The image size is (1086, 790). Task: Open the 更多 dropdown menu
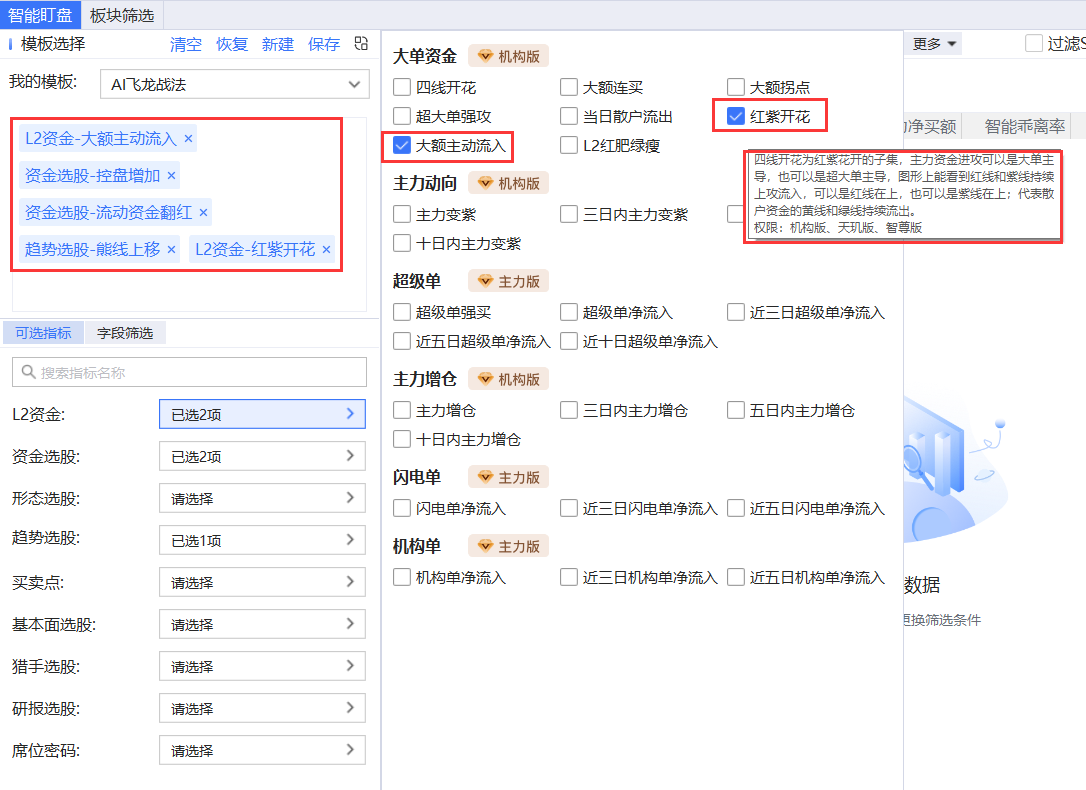click(934, 44)
